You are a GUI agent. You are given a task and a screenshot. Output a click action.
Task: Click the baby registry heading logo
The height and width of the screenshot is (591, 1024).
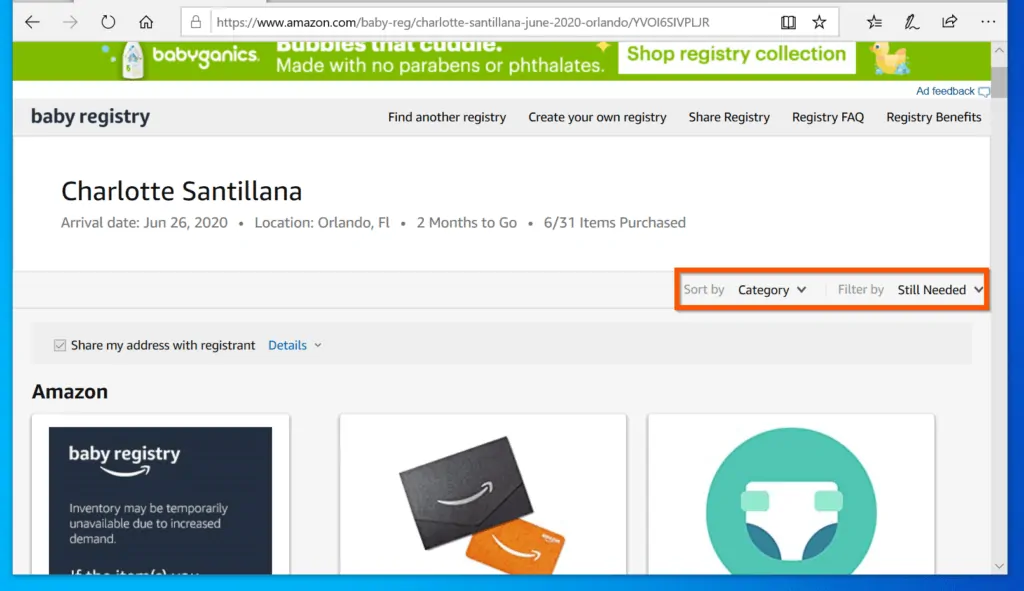click(90, 116)
